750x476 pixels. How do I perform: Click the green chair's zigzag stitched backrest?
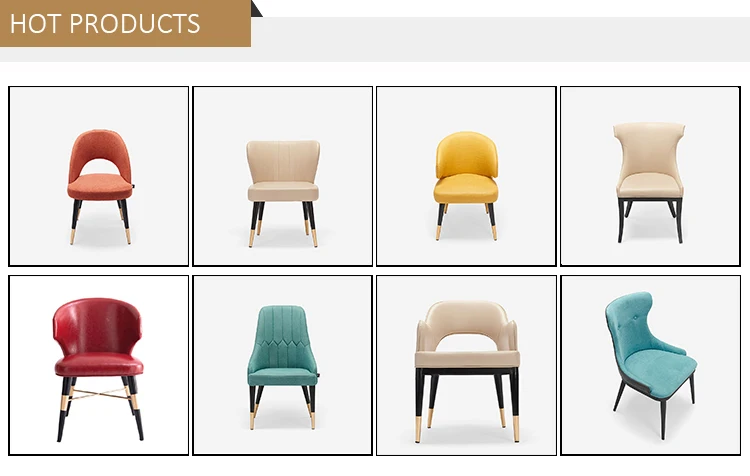point(282,337)
